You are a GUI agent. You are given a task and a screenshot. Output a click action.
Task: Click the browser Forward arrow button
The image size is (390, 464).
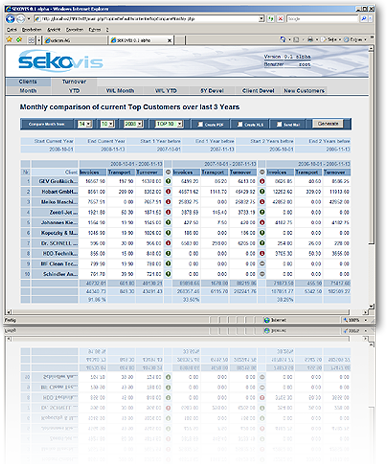point(20,19)
